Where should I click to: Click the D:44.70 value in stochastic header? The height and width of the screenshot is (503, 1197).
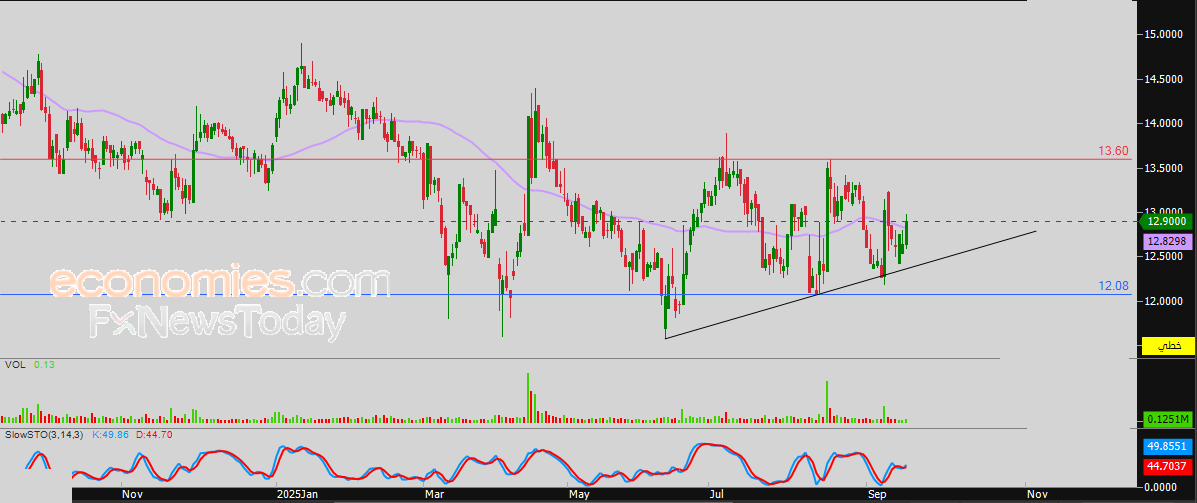[x=154, y=434]
